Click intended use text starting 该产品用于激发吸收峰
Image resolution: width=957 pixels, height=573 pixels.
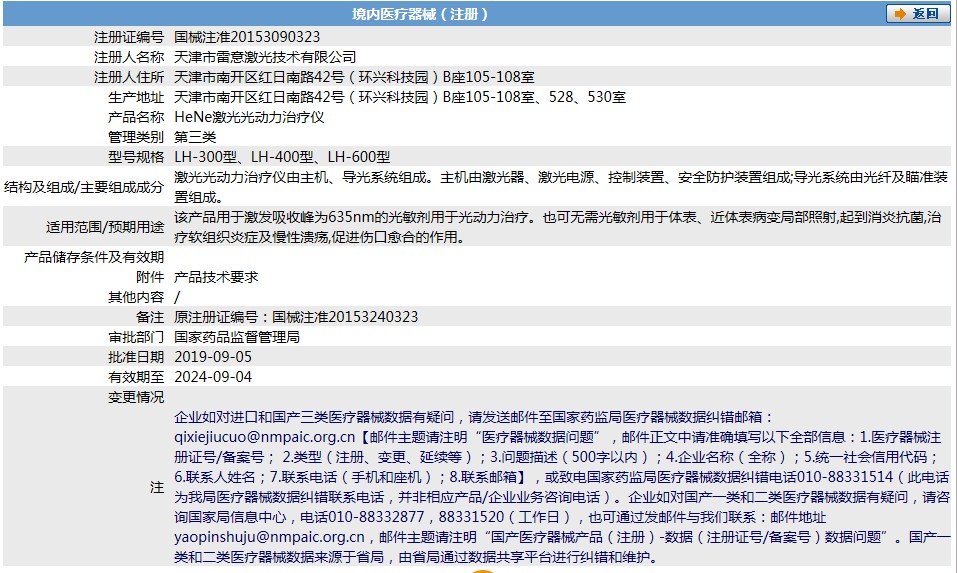click(x=557, y=226)
